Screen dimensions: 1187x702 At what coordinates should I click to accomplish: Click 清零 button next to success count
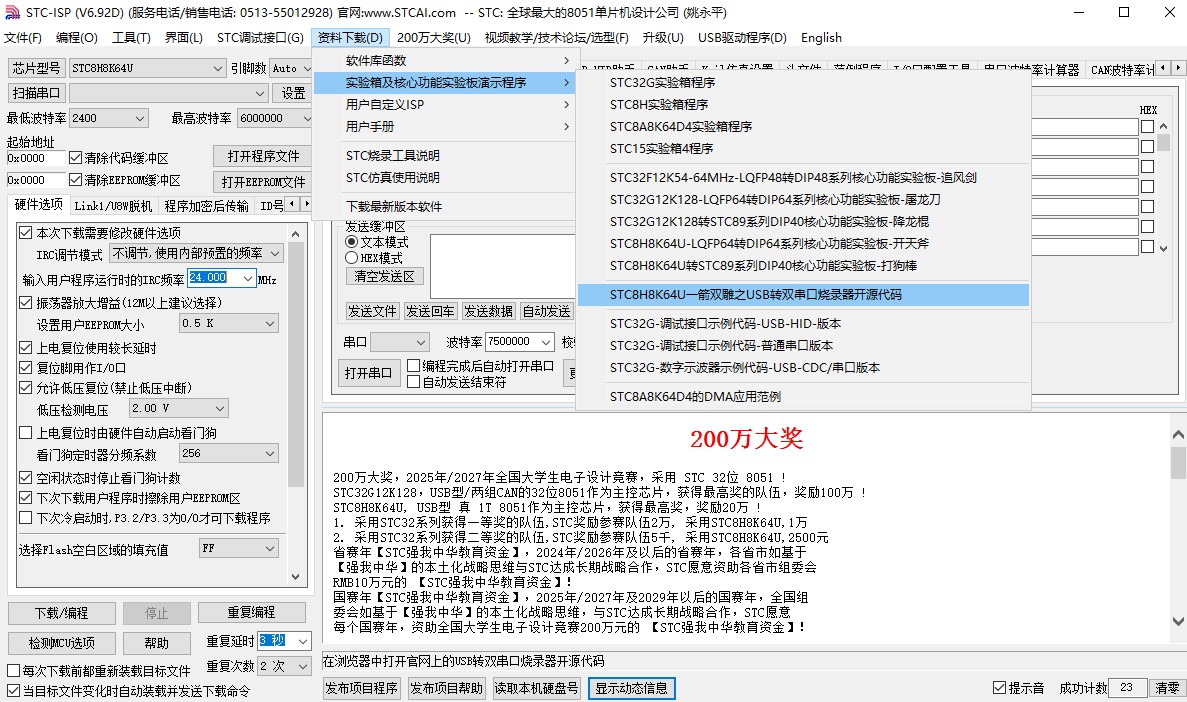point(1167,688)
